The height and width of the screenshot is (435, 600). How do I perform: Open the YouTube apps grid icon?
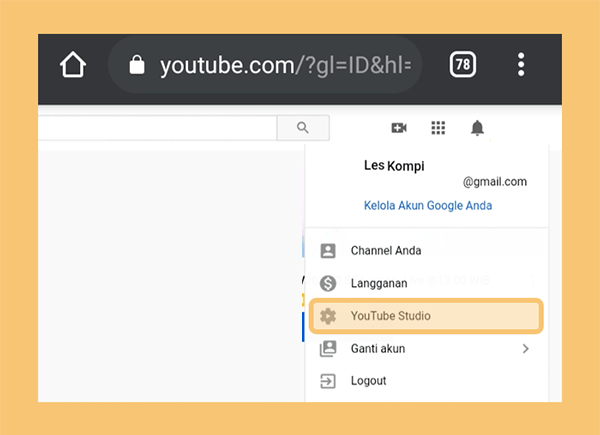click(x=438, y=127)
